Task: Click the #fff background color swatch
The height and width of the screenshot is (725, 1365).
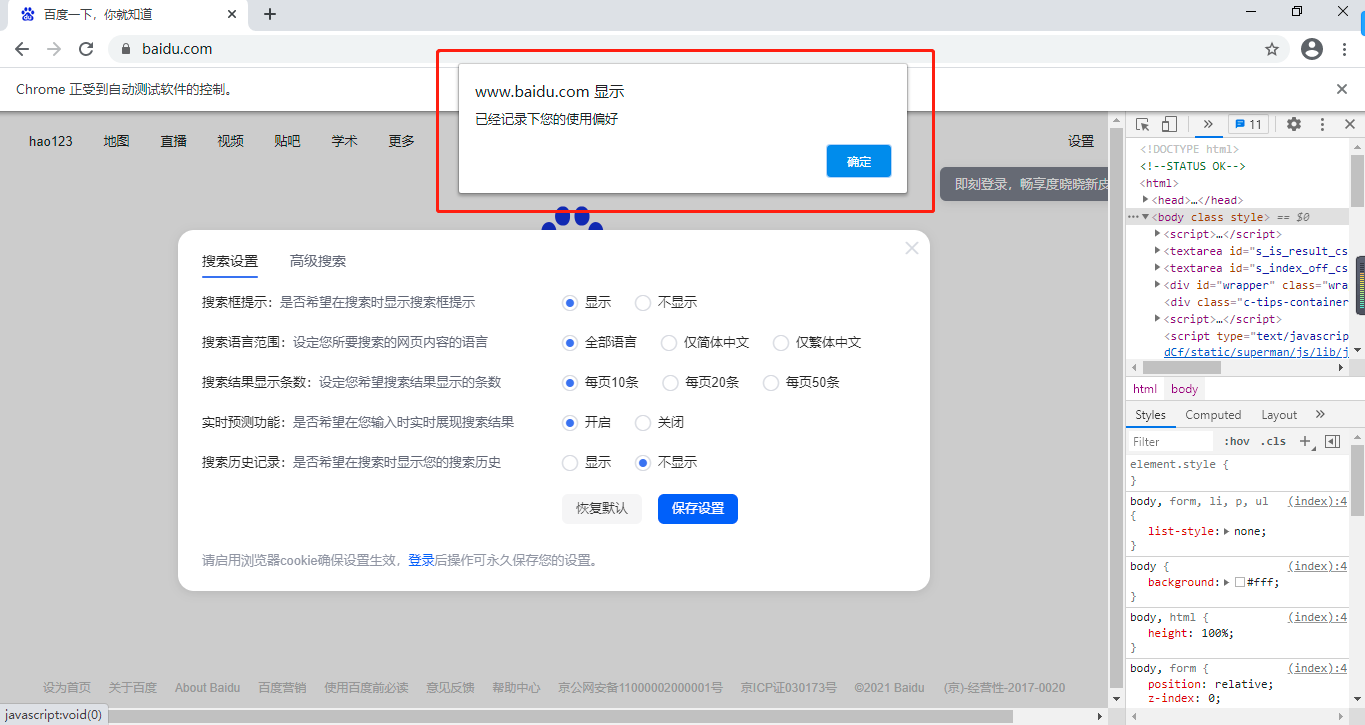Action: tap(1240, 582)
